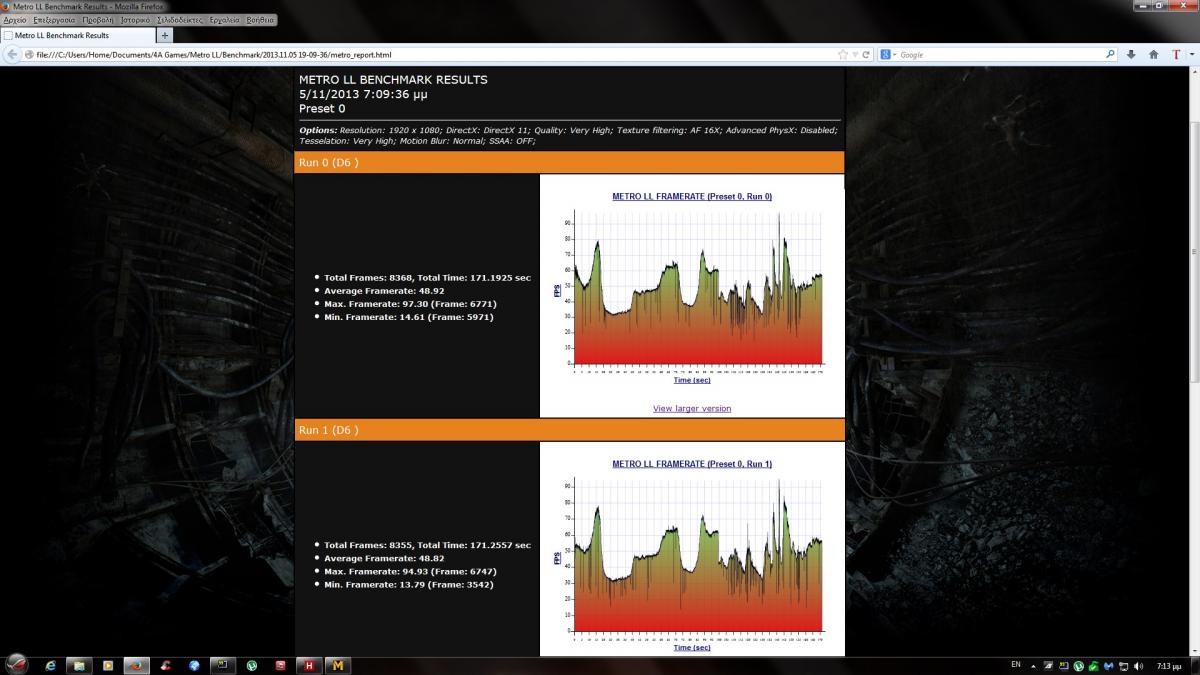Click the Firefox taskbar button
Screen dimensions: 1200x675
137,664
